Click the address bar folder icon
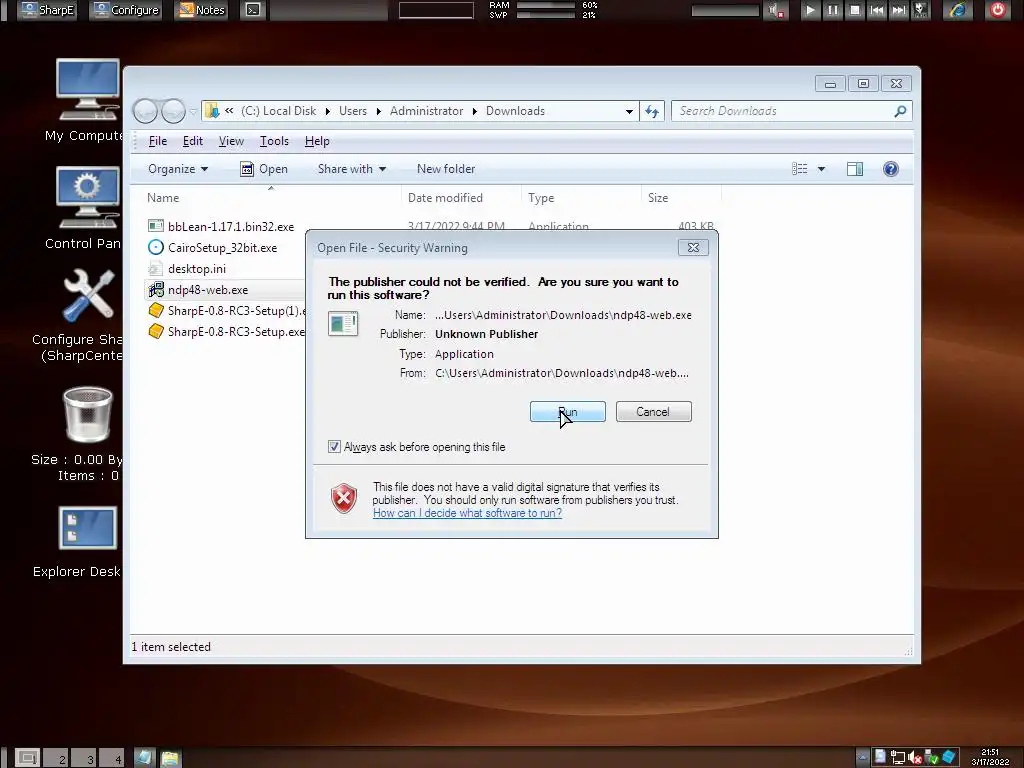This screenshot has width=1024, height=768. tap(212, 111)
